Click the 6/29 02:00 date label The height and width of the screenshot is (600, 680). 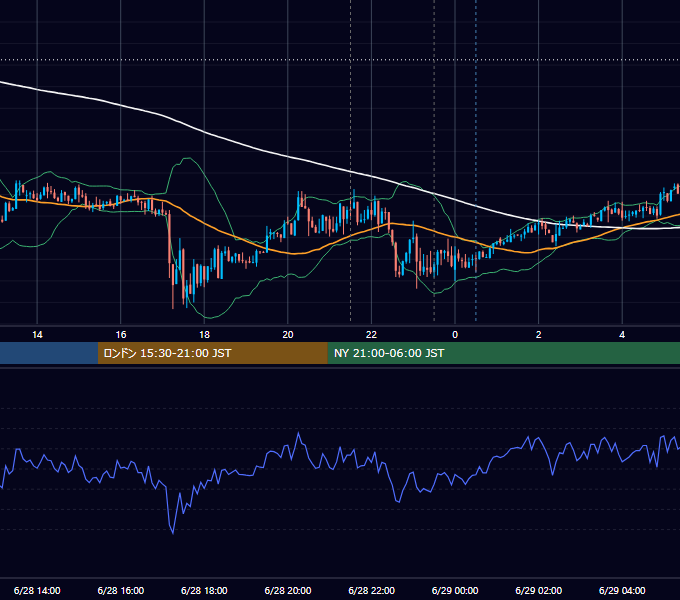click(539, 590)
